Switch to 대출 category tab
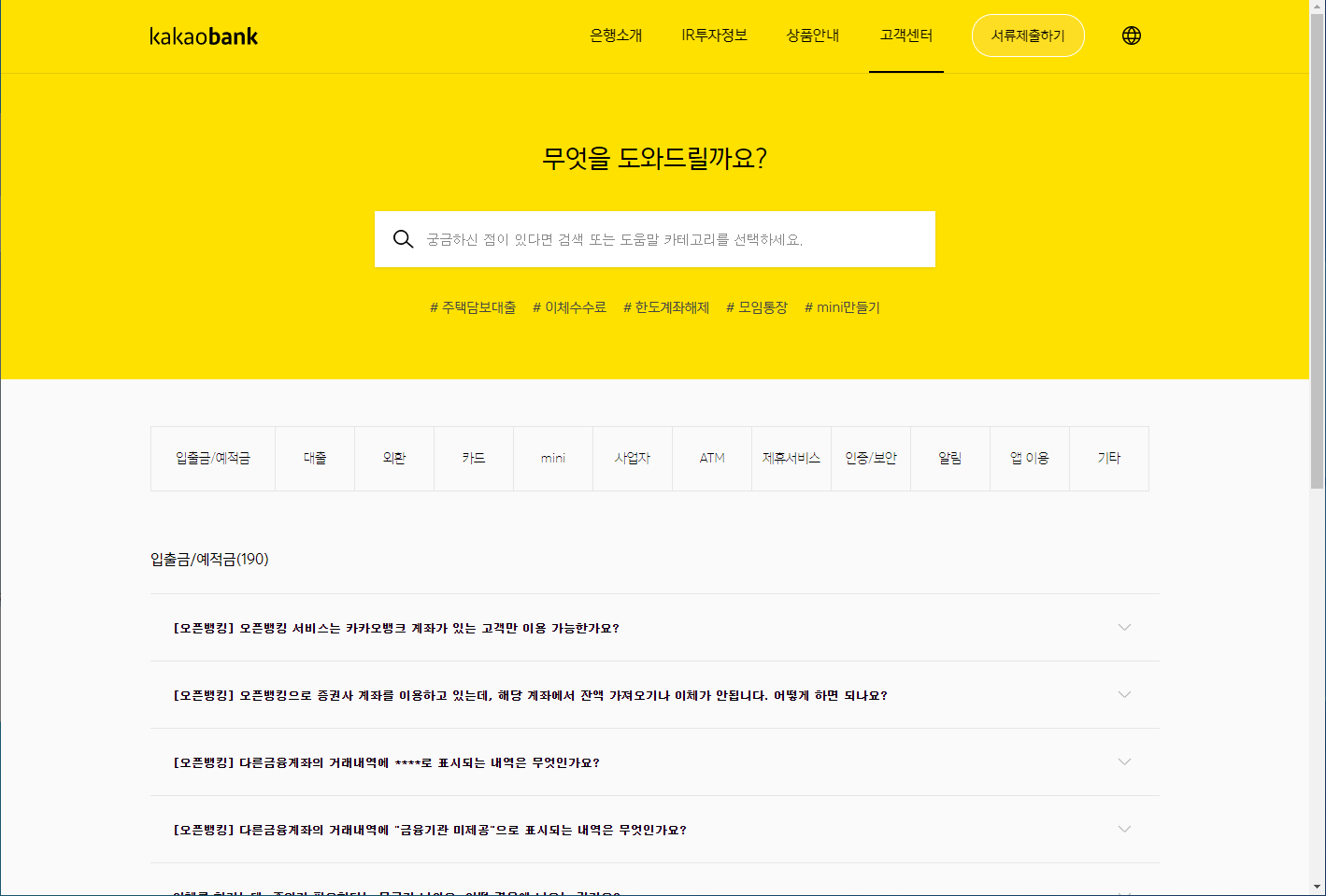Viewport: 1326px width, 896px height. point(315,459)
